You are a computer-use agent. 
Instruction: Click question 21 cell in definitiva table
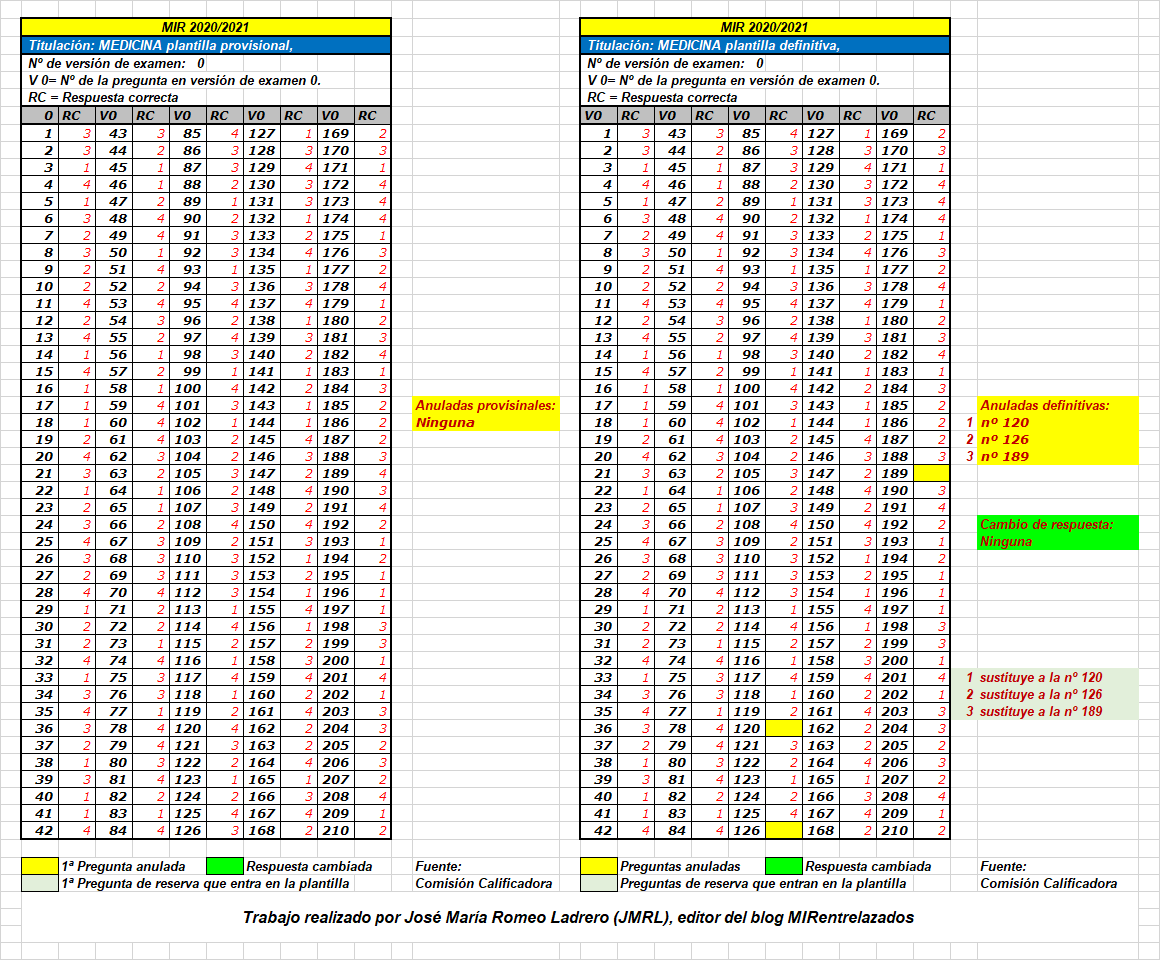coord(598,473)
